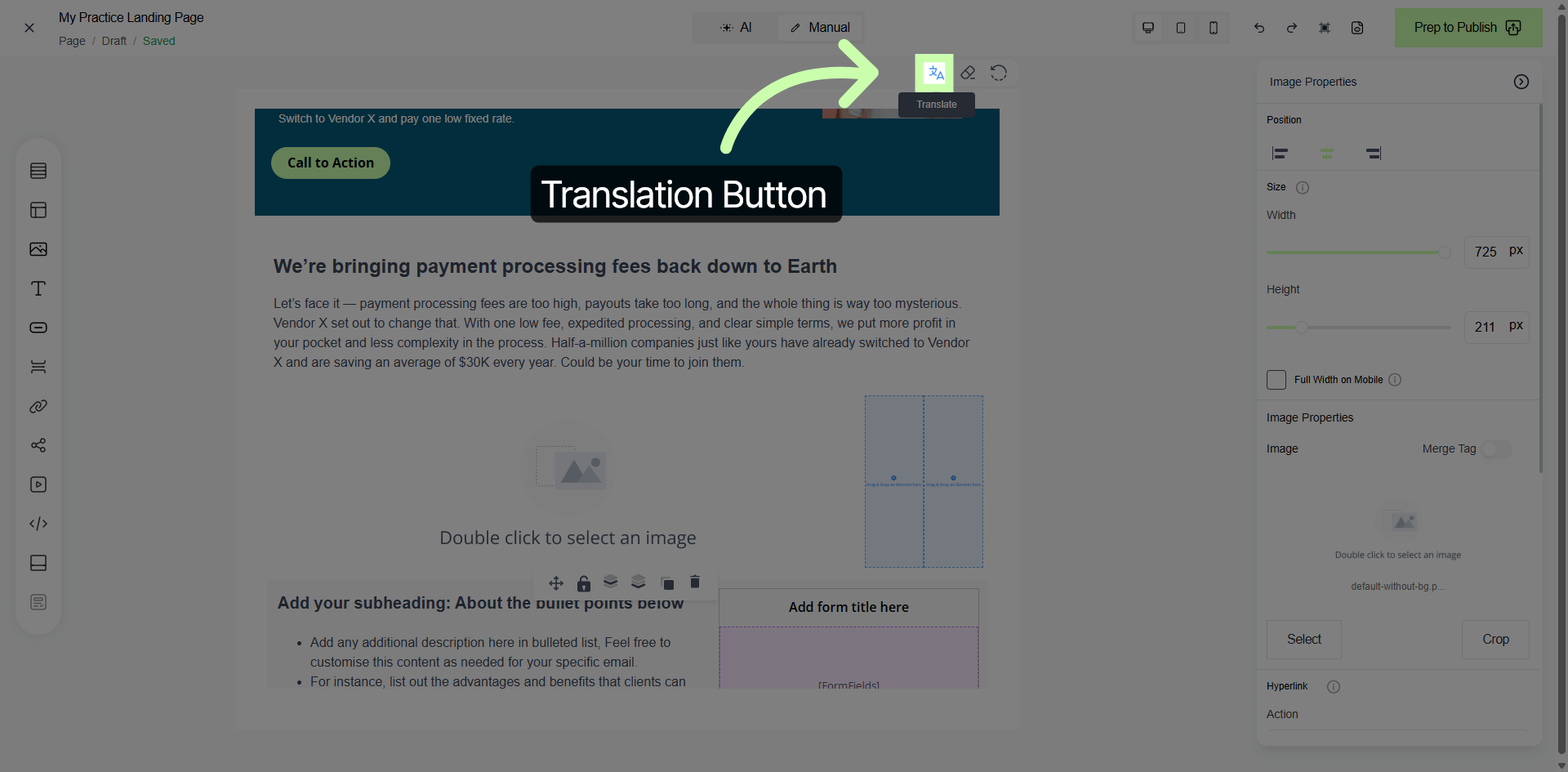Enable Full Width on Mobile checkbox
Image resolution: width=1568 pixels, height=772 pixels.
click(x=1276, y=380)
